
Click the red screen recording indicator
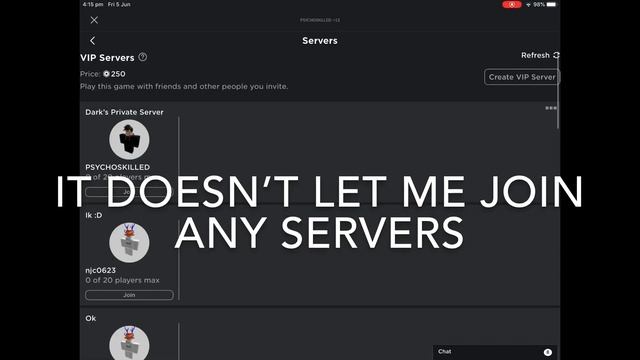[512, 4]
